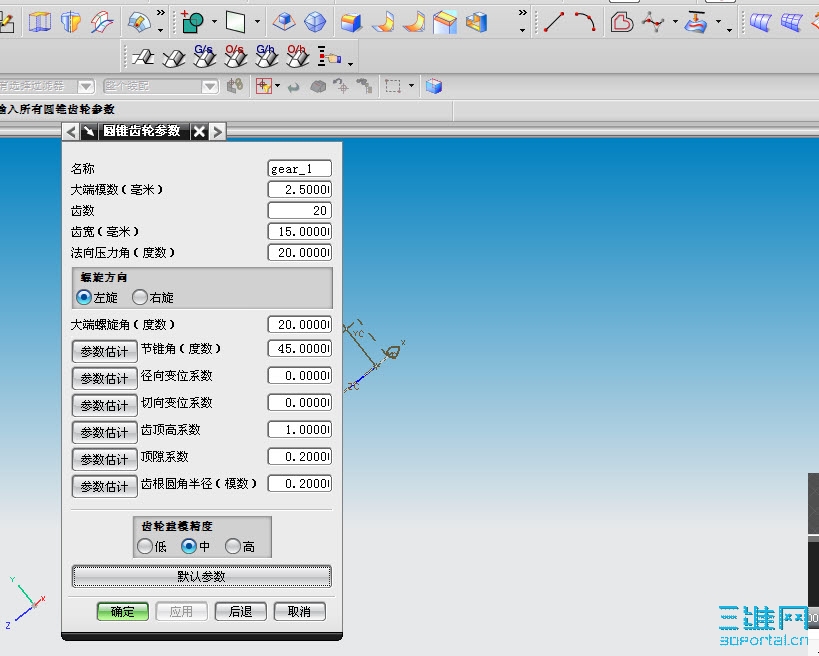Image resolution: width=819 pixels, height=656 pixels.
Task: Click the green datum plane icon
Action: [x=236, y=22]
